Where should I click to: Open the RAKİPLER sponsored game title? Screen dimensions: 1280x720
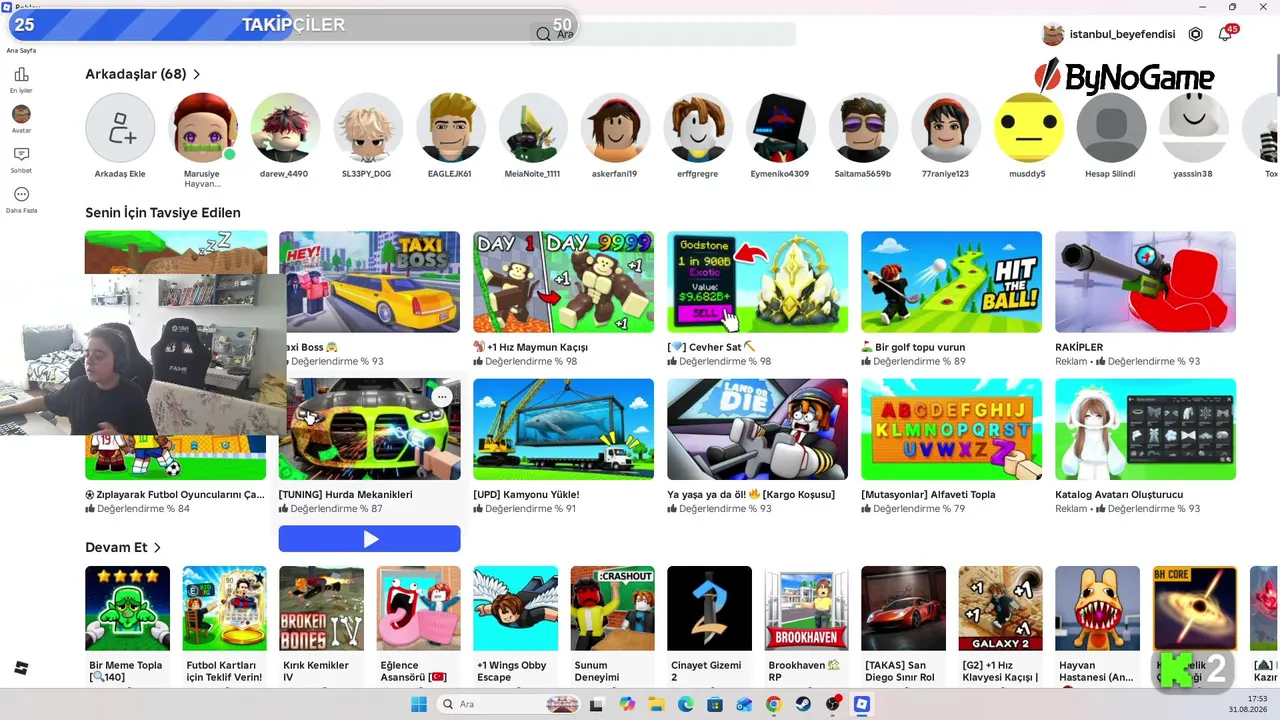[1079, 347]
